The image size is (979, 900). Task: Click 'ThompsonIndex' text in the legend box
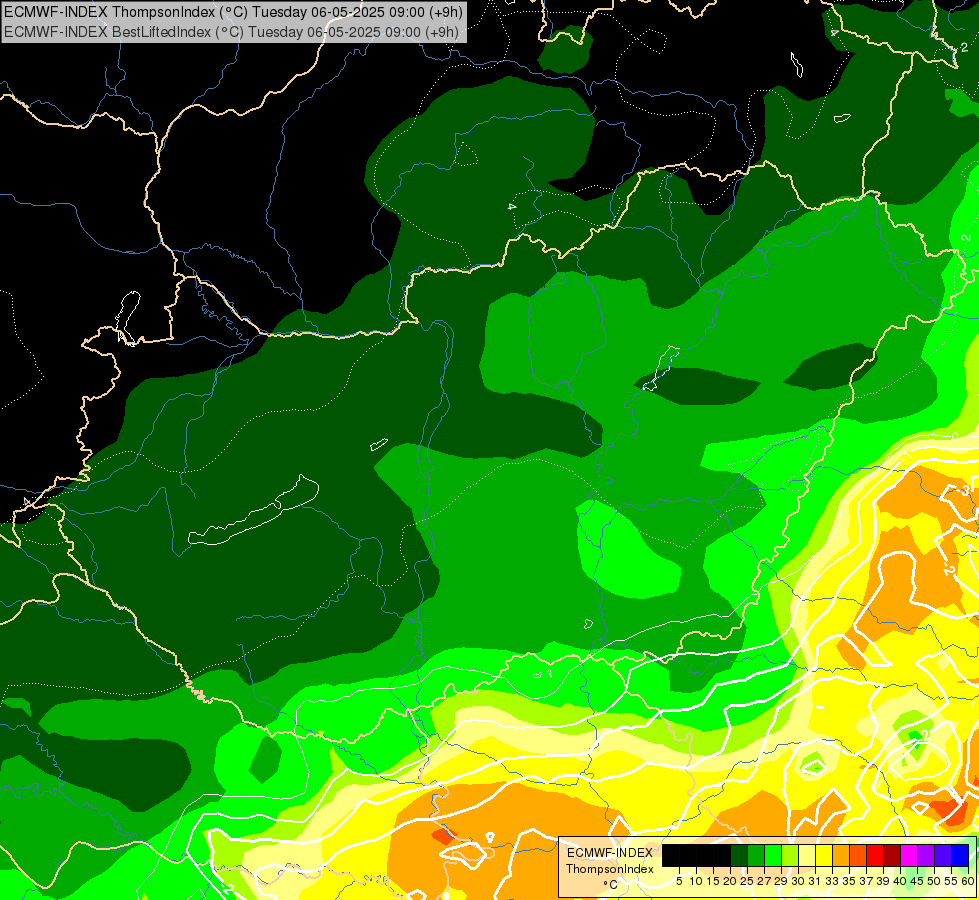[610, 869]
